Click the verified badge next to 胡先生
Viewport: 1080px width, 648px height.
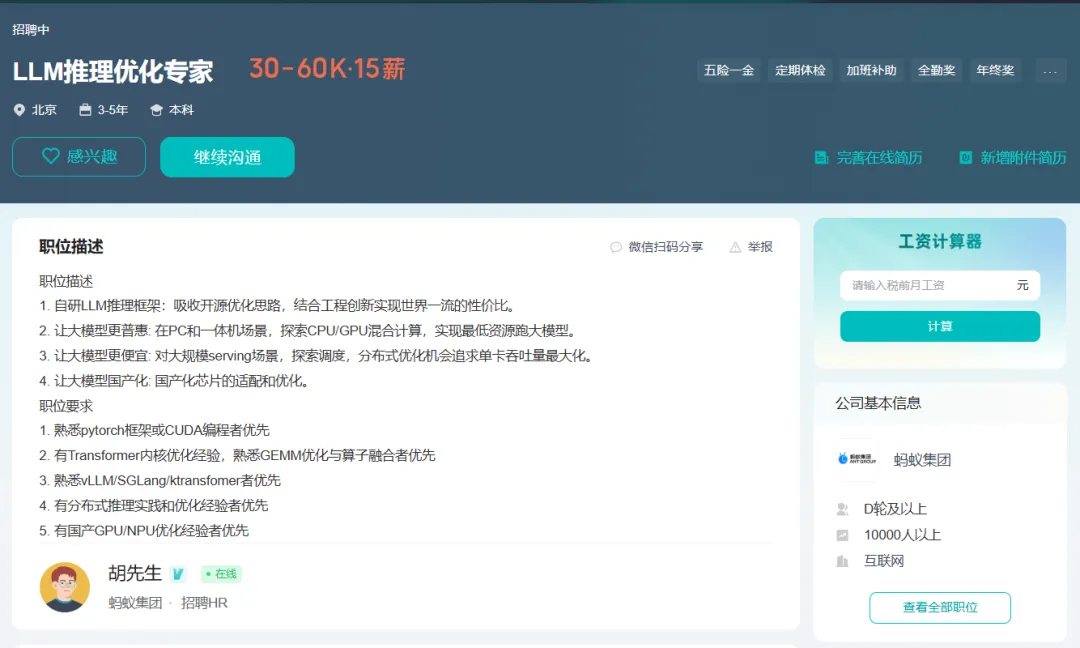coord(178,574)
